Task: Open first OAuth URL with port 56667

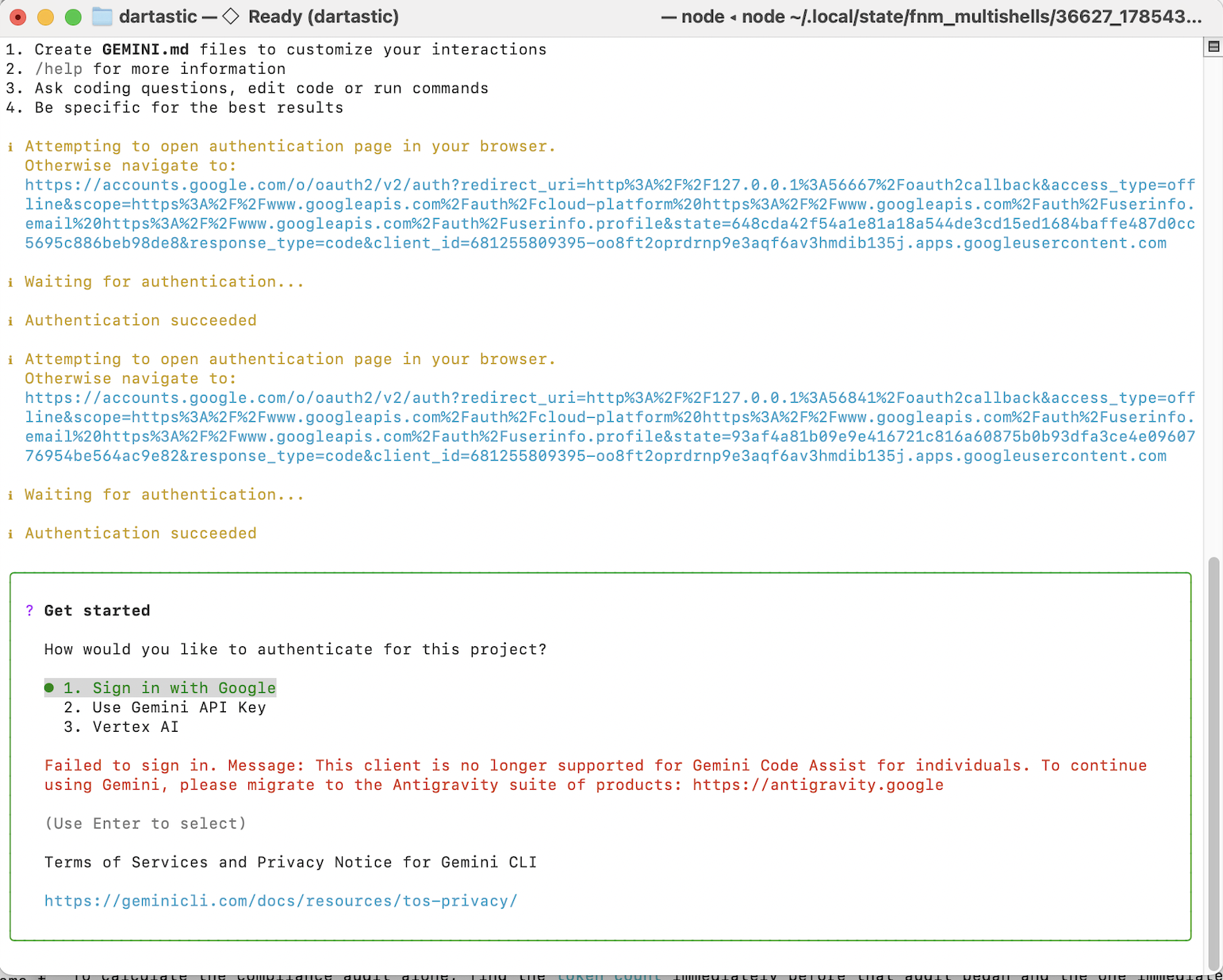Action: tap(610, 214)
